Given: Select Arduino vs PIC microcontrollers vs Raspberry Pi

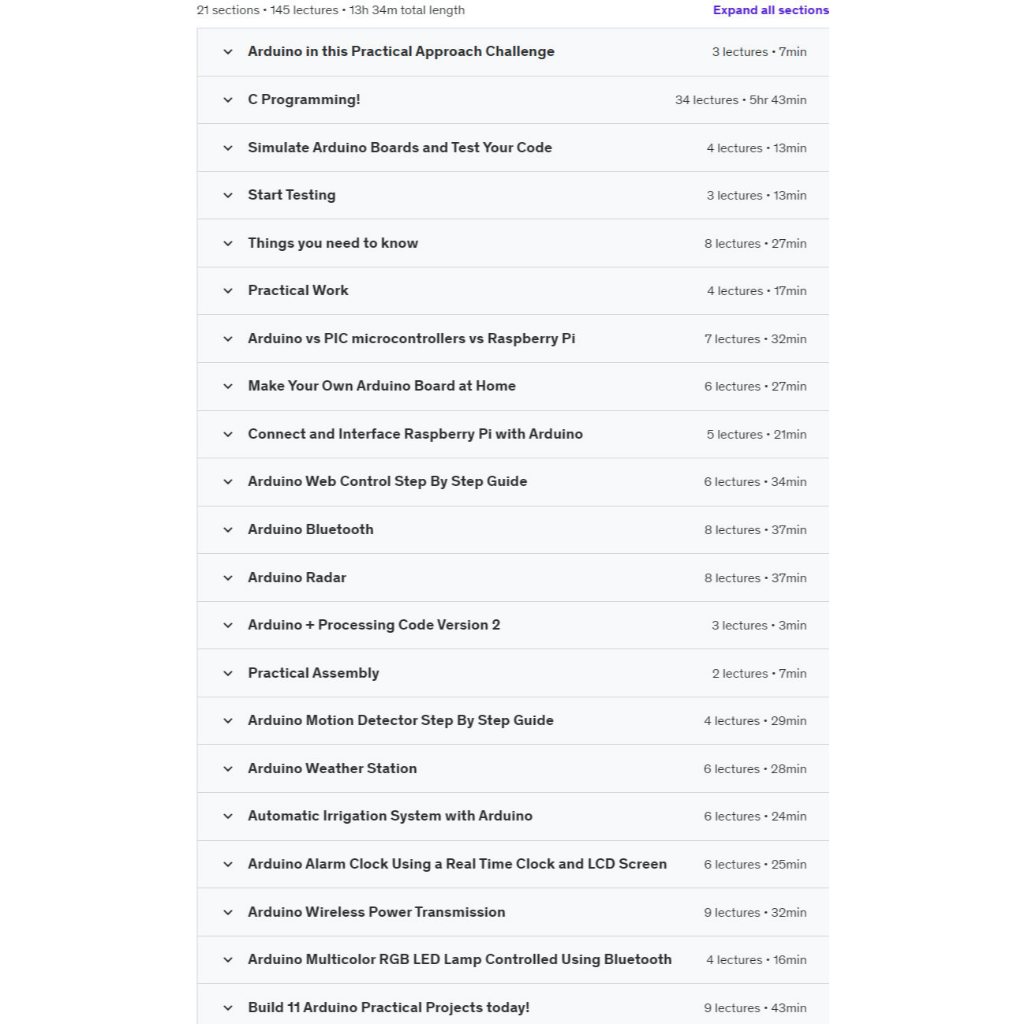Looking at the screenshot, I should point(411,339).
